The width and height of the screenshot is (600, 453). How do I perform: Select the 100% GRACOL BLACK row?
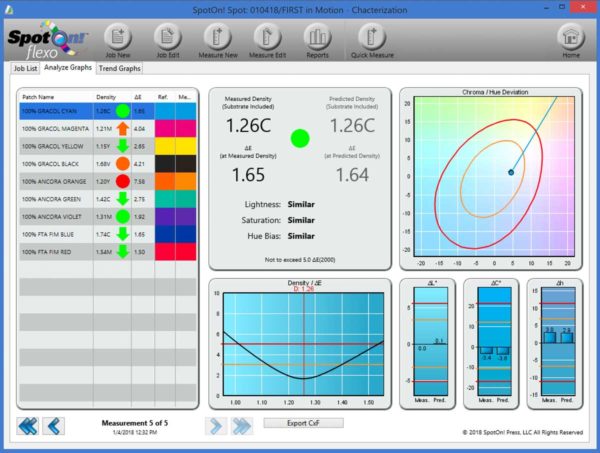click(108, 164)
